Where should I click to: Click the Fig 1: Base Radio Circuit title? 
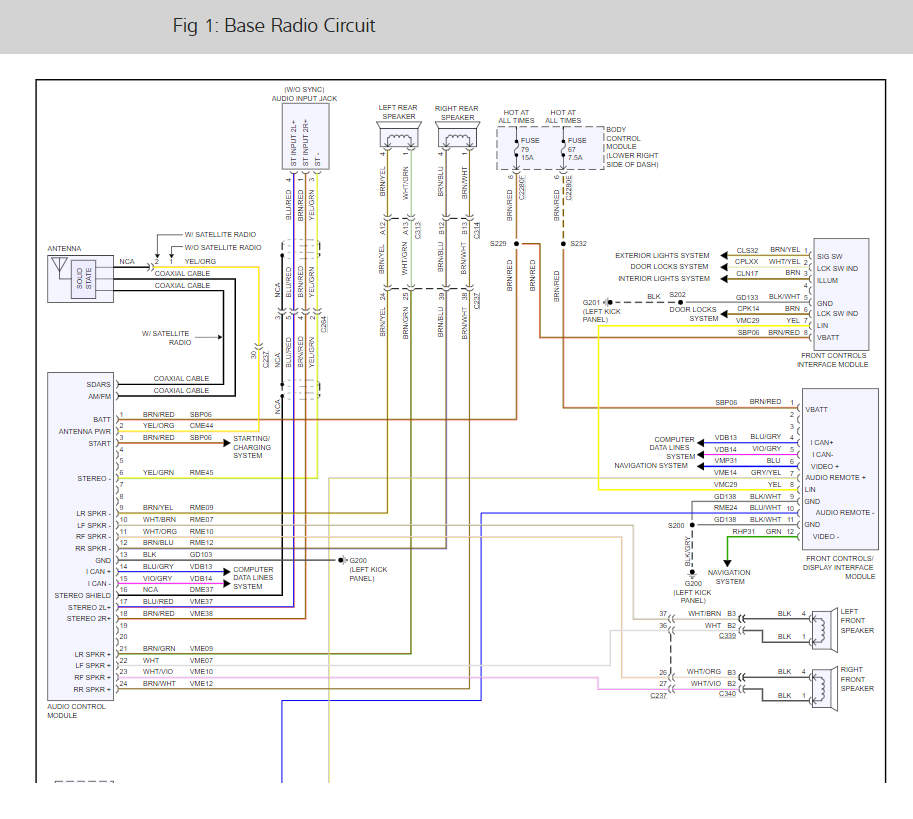pyautogui.click(x=274, y=26)
